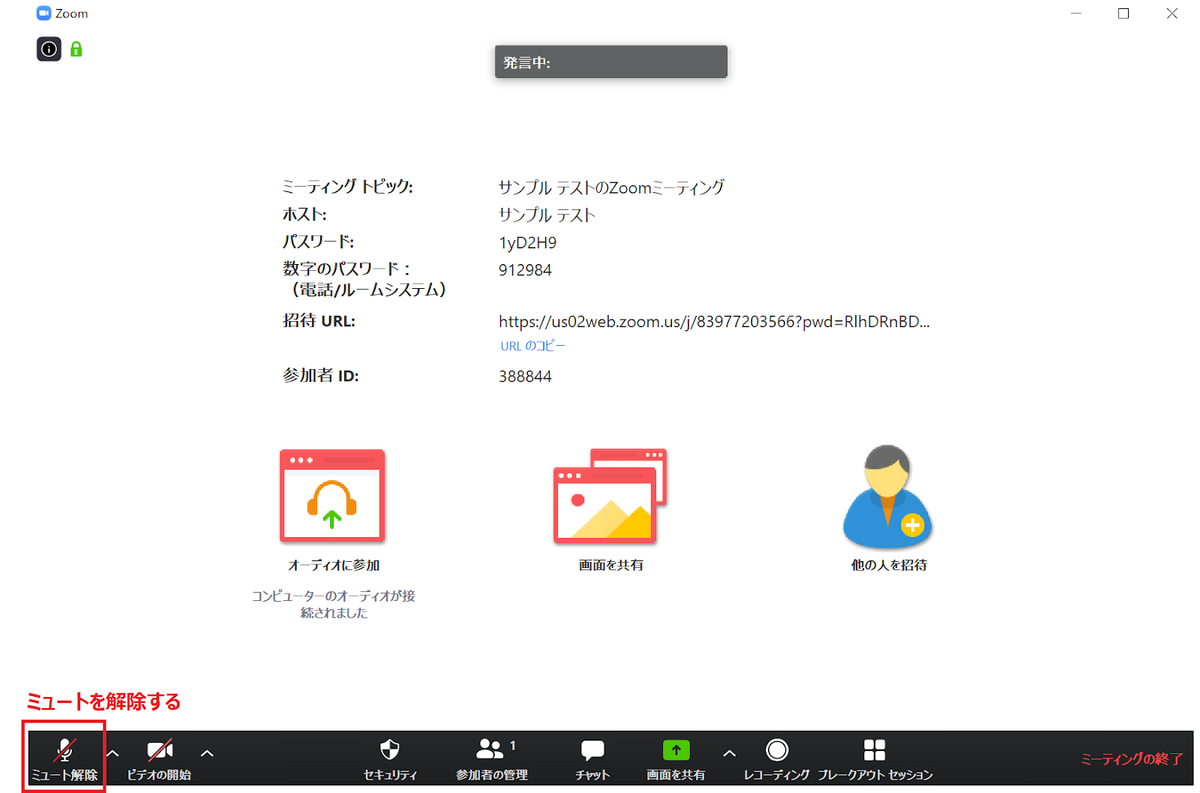Click Zoom logo in title bar
1200x793 pixels.
point(43,13)
